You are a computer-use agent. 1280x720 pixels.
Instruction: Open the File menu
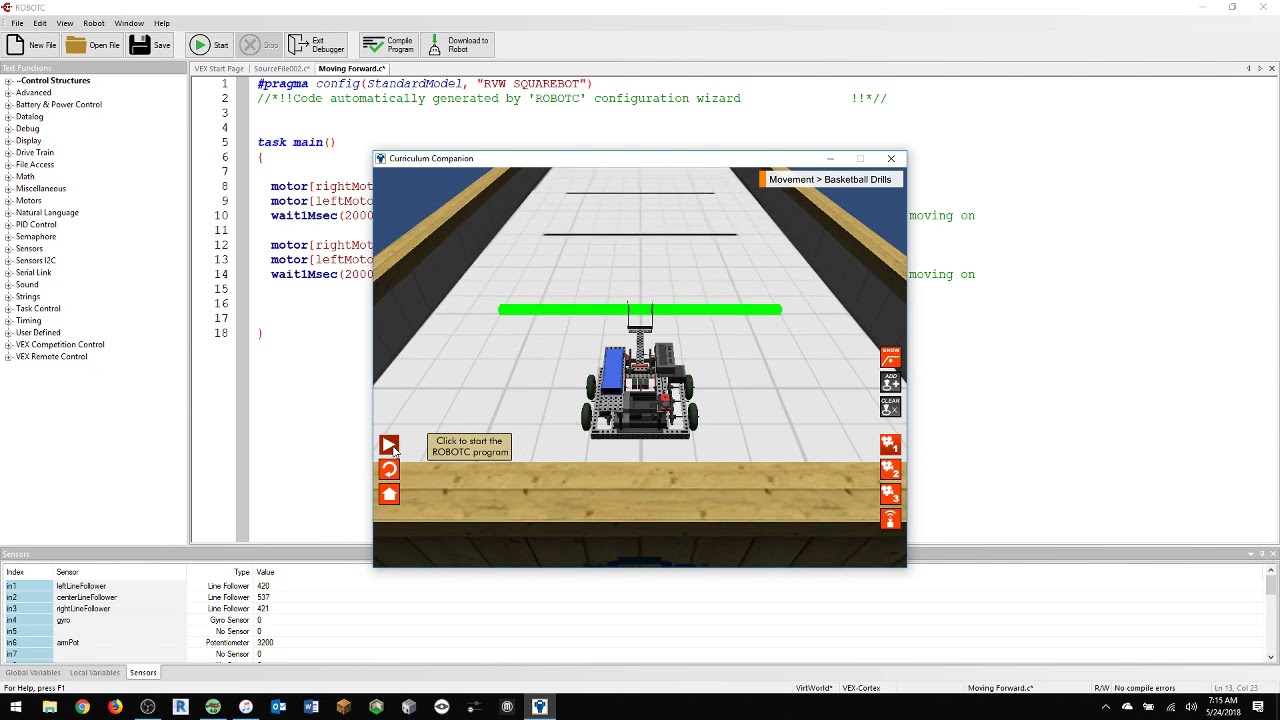click(17, 23)
